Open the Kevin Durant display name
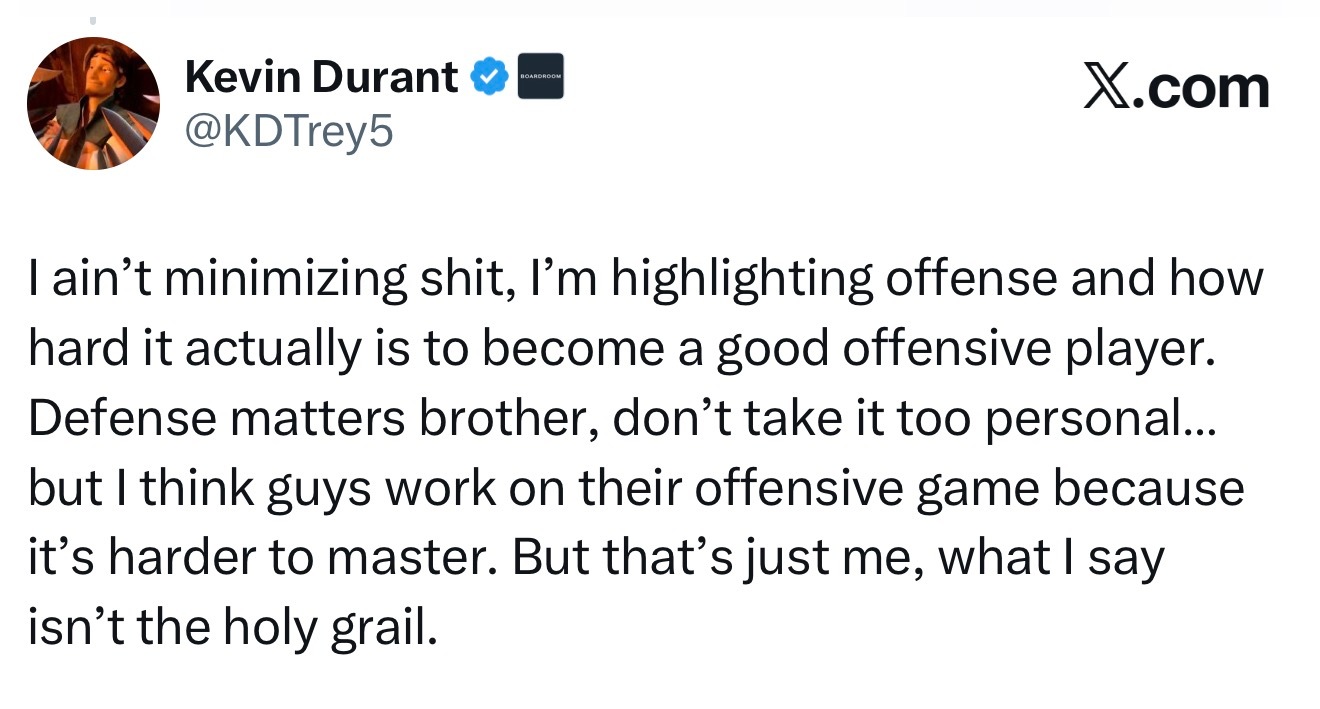The height and width of the screenshot is (709, 1320). [x=321, y=77]
